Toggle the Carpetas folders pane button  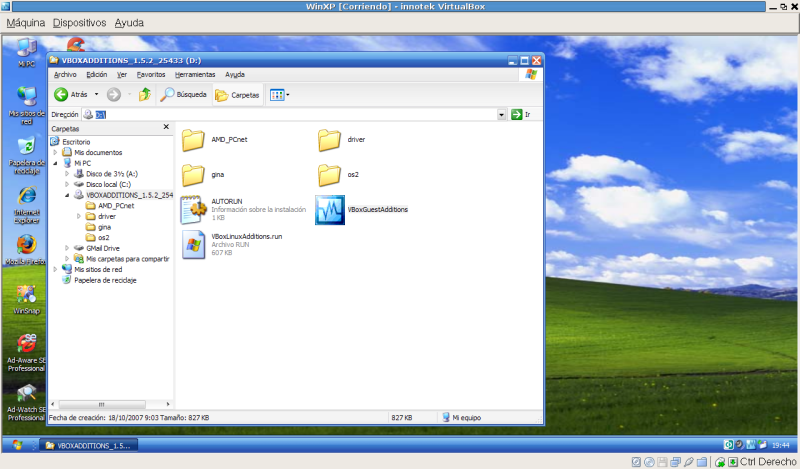coord(237,95)
